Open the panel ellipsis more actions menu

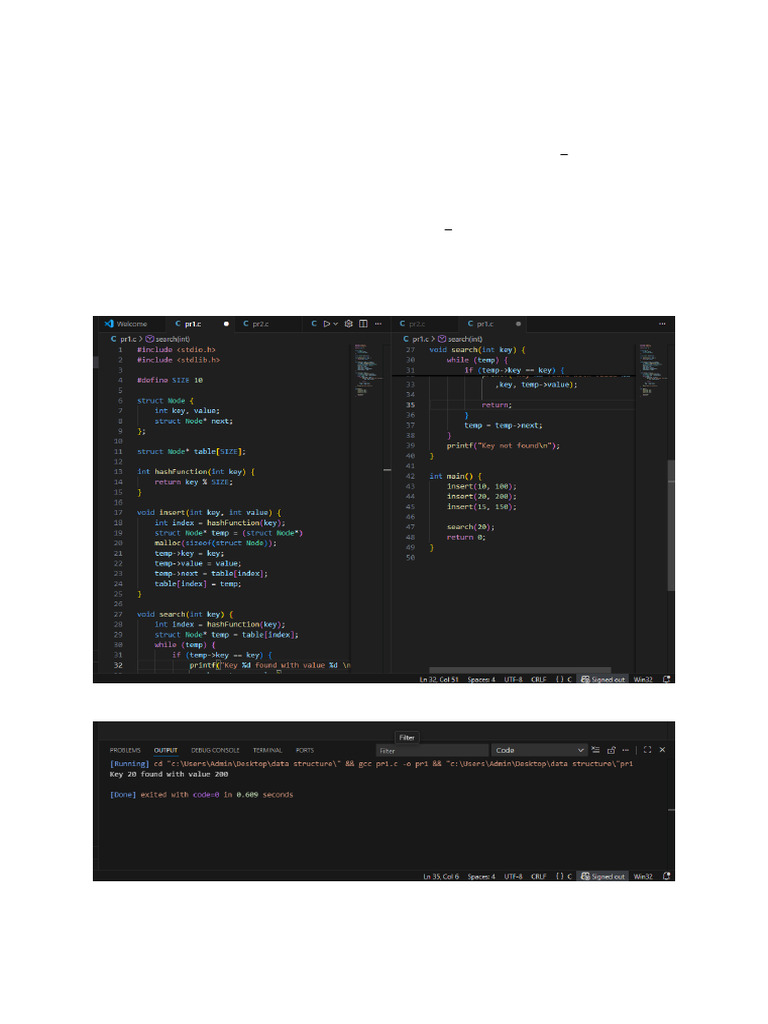[x=626, y=750]
